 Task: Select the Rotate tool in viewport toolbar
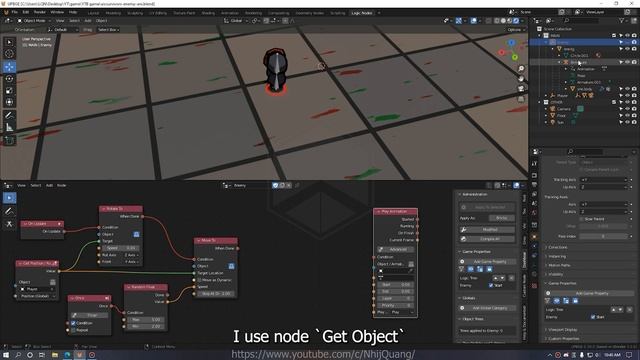[10, 79]
